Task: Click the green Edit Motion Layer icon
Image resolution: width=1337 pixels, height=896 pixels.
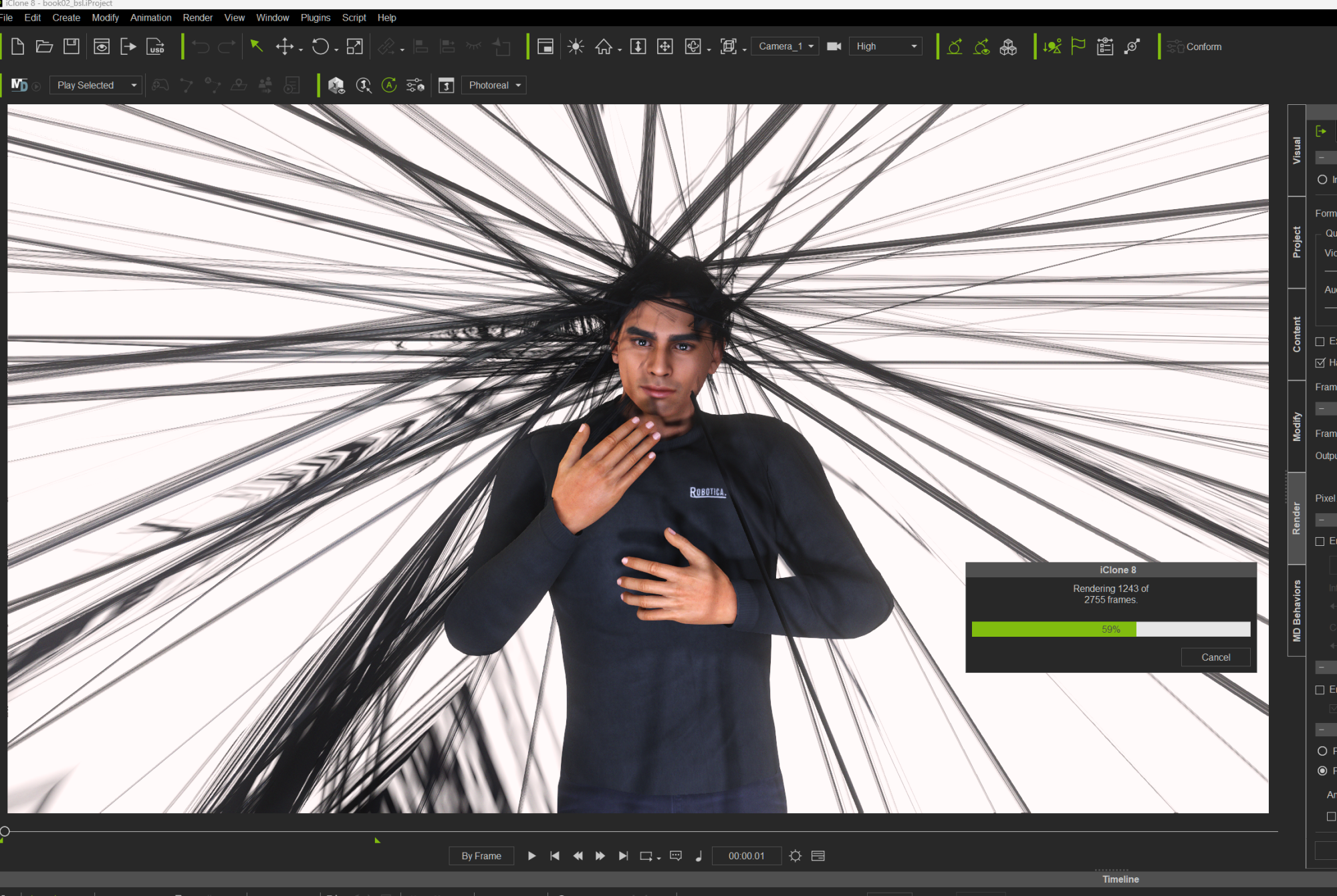Action: (955, 47)
